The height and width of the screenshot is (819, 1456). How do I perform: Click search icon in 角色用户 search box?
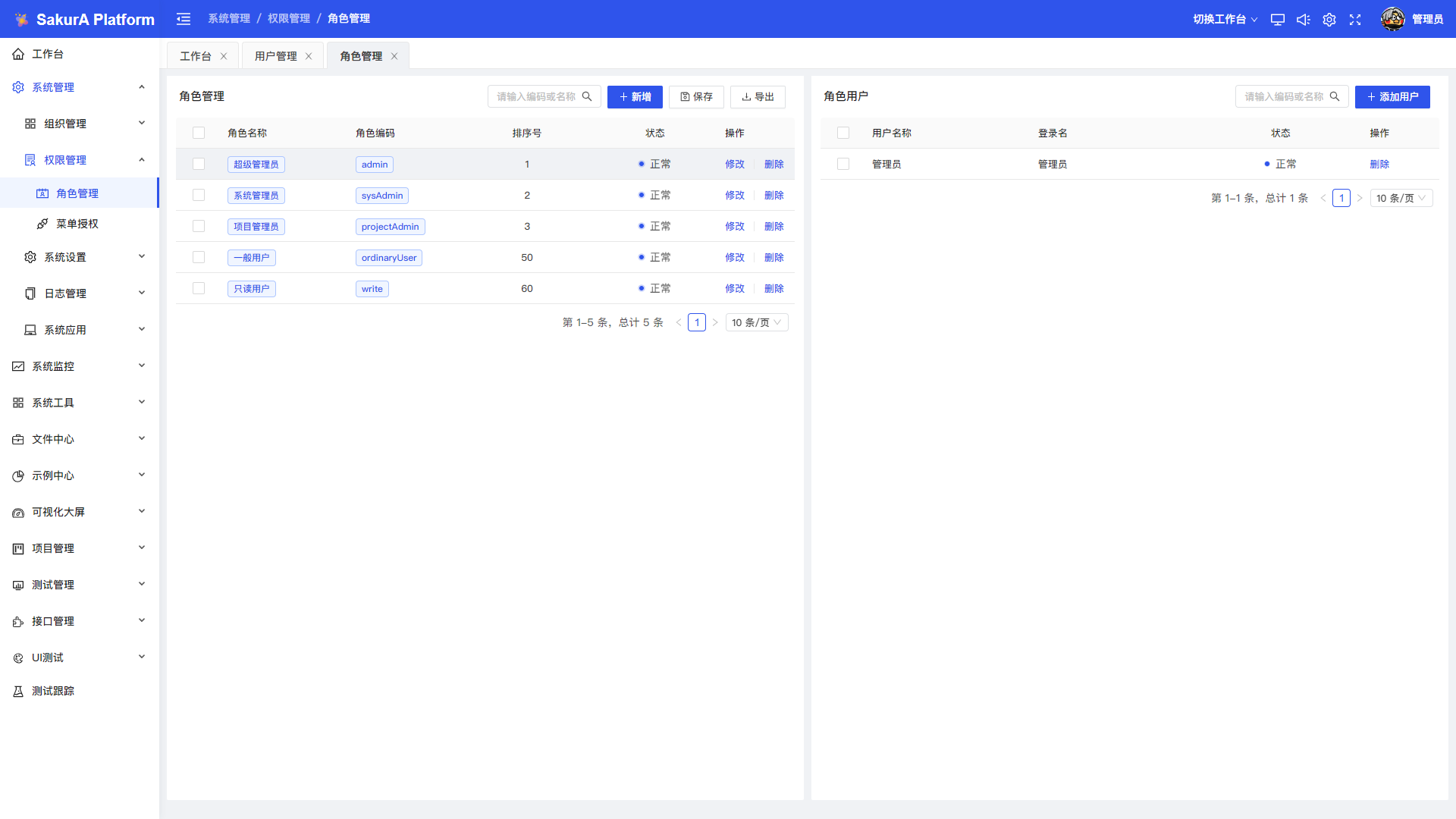1335,97
